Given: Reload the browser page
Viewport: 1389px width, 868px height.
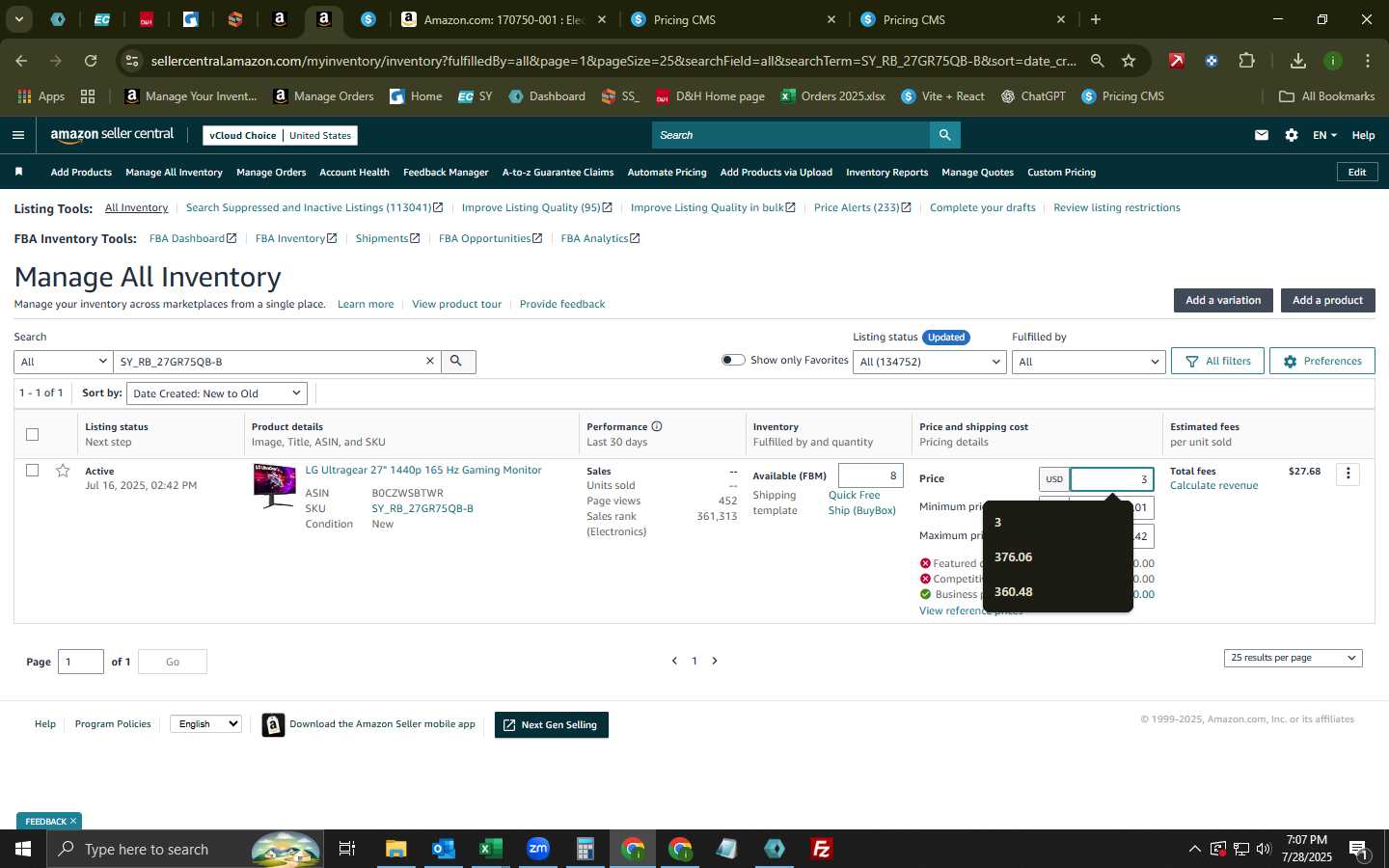Looking at the screenshot, I should (91, 61).
